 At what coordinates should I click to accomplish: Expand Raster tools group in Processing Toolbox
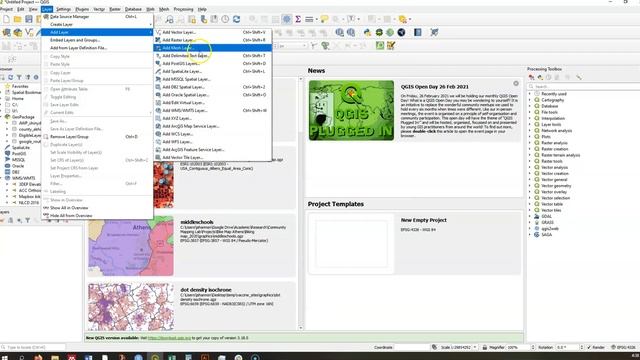pyautogui.click(x=530, y=161)
